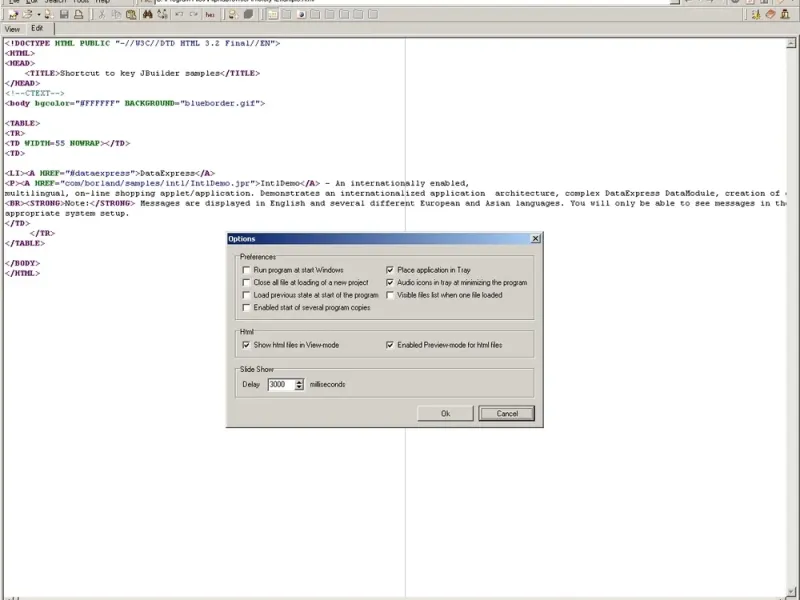Click the editor scrollbar down arrow

point(791,592)
